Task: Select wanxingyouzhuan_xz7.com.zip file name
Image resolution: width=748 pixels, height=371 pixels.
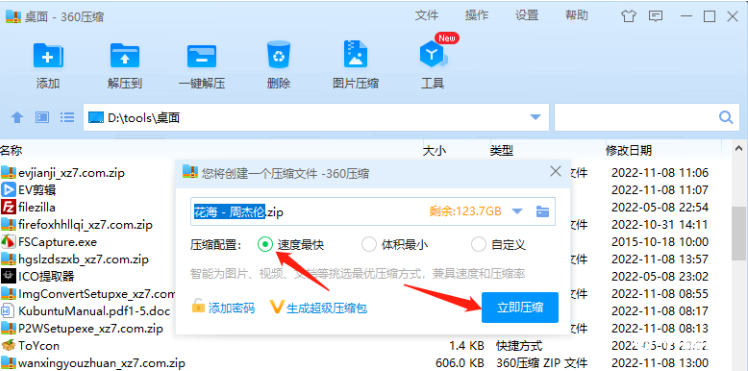Action: (x=102, y=363)
